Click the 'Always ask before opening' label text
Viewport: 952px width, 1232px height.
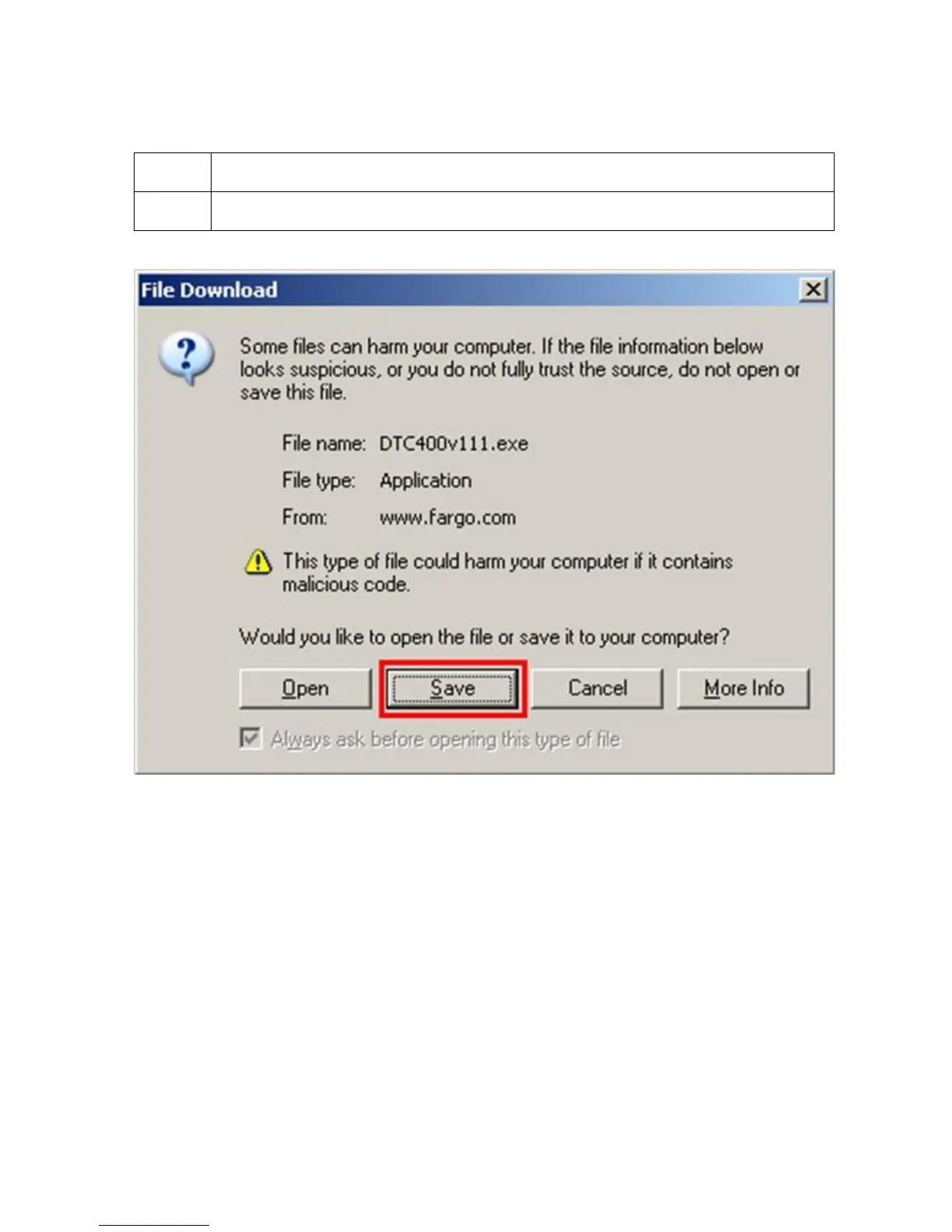[445, 739]
